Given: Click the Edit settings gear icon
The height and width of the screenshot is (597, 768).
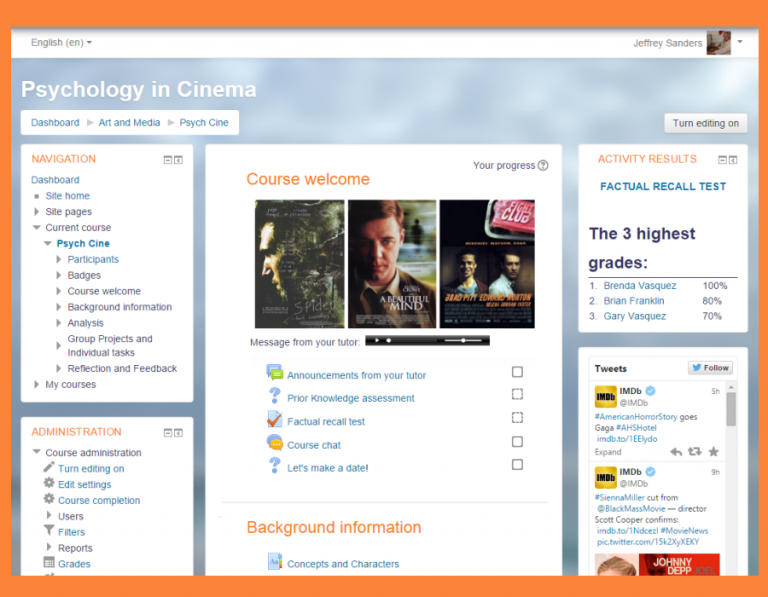Looking at the screenshot, I should [49, 484].
